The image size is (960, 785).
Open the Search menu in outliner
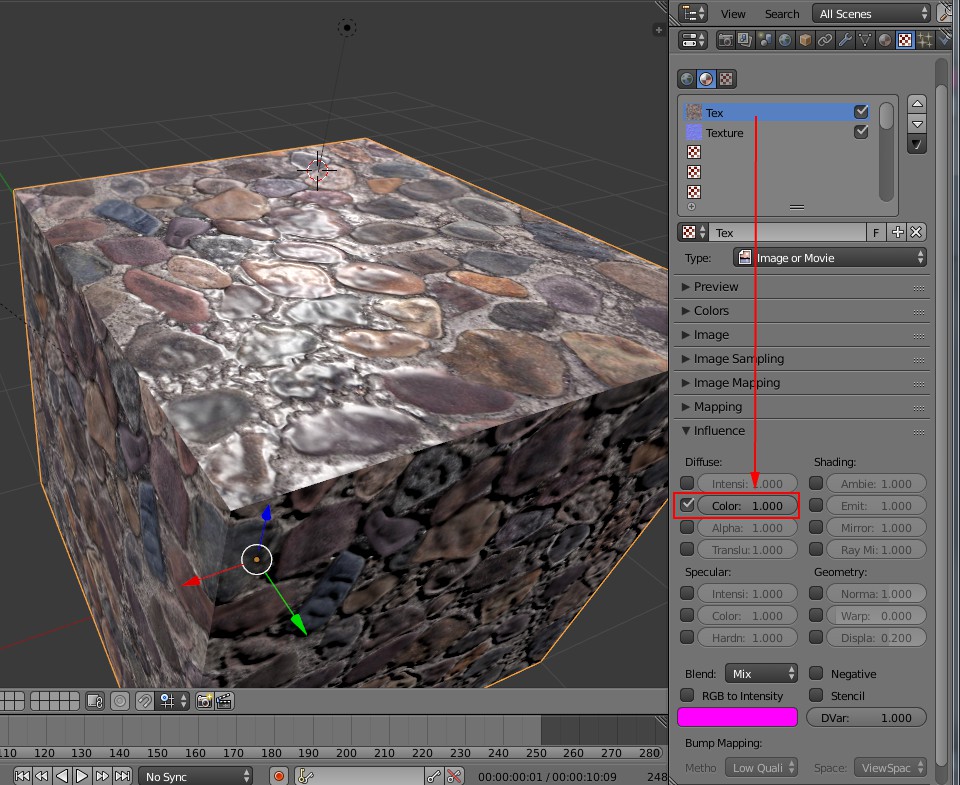click(781, 14)
